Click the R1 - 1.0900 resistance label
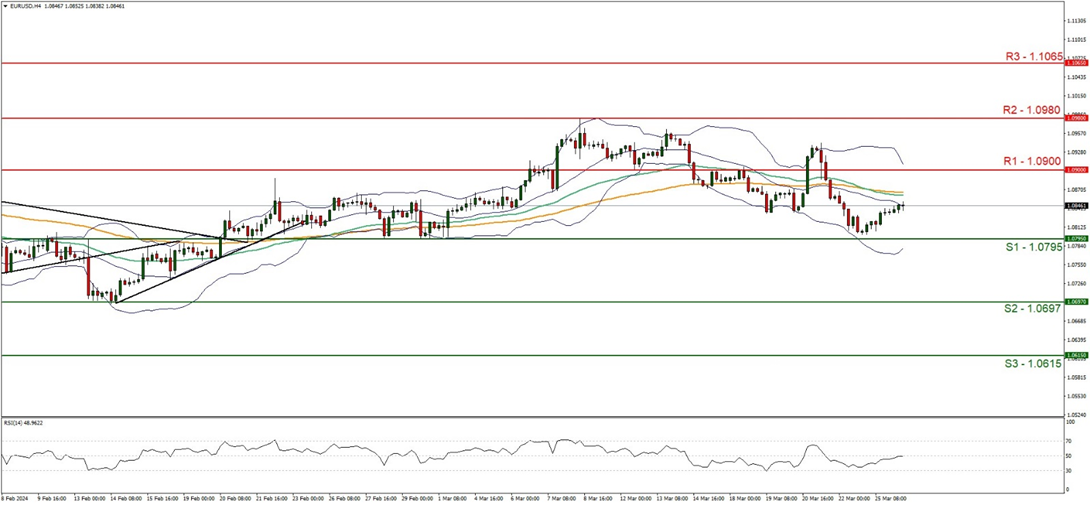The image size is (1090, 505). pos(1031,160)
